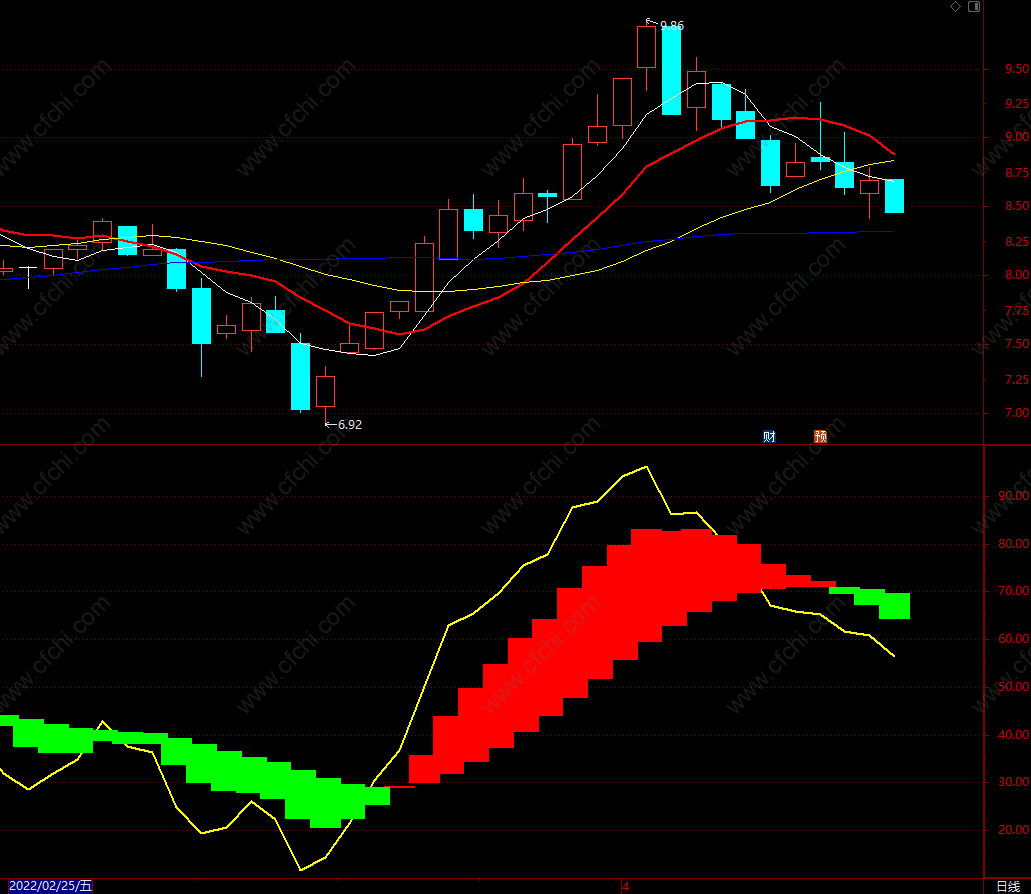
Task: Select the tall cyan candle beside 9.86
Action: coord(671,70)
